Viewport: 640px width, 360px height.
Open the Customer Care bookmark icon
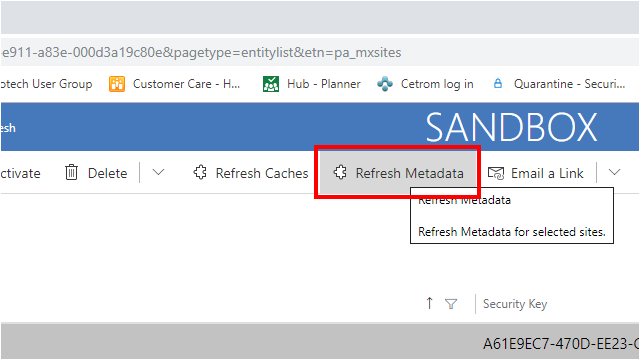click(x=117, y=84)
